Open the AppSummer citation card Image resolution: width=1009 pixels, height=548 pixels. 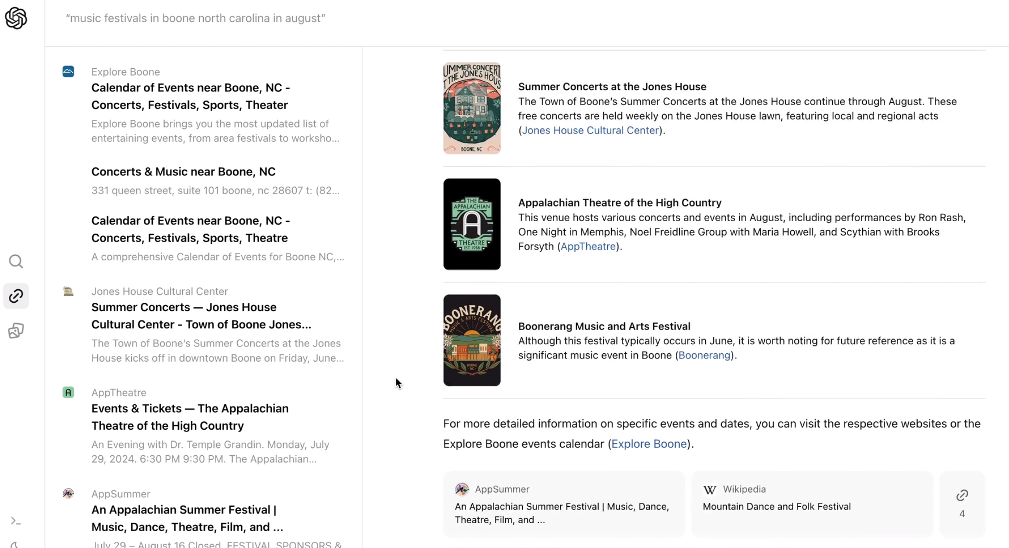pos(564,504)
